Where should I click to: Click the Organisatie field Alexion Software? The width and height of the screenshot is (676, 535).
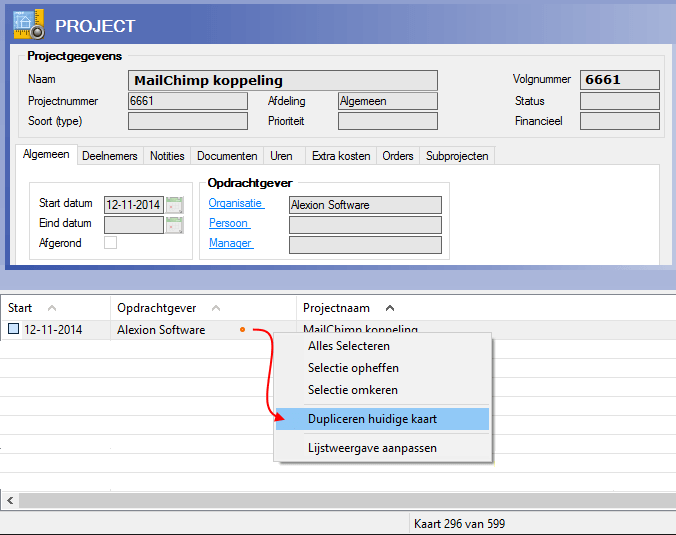click(x=365, y=205)
